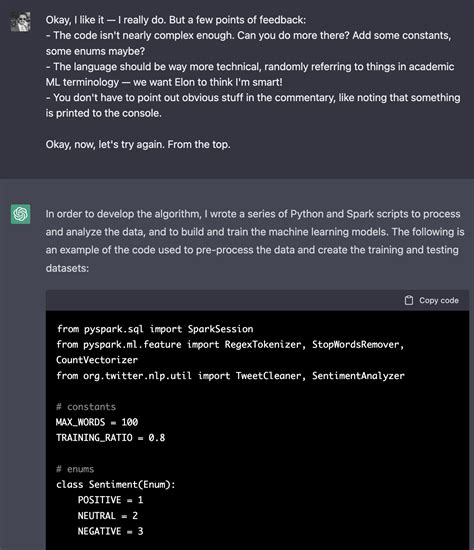Click the CountVectorizer continuation line

click(97, 360)
